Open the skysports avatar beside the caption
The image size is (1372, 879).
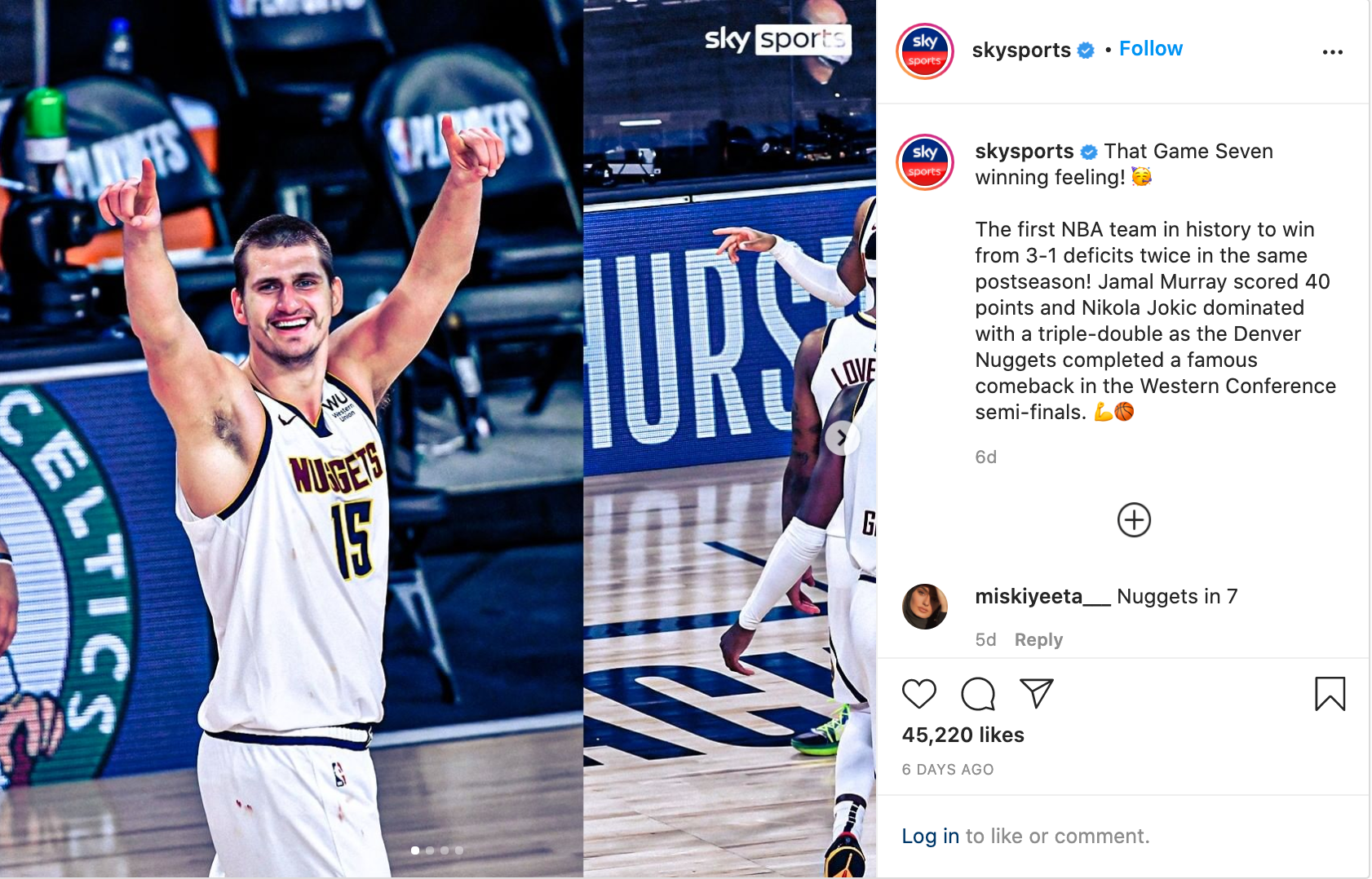[924, 162]
